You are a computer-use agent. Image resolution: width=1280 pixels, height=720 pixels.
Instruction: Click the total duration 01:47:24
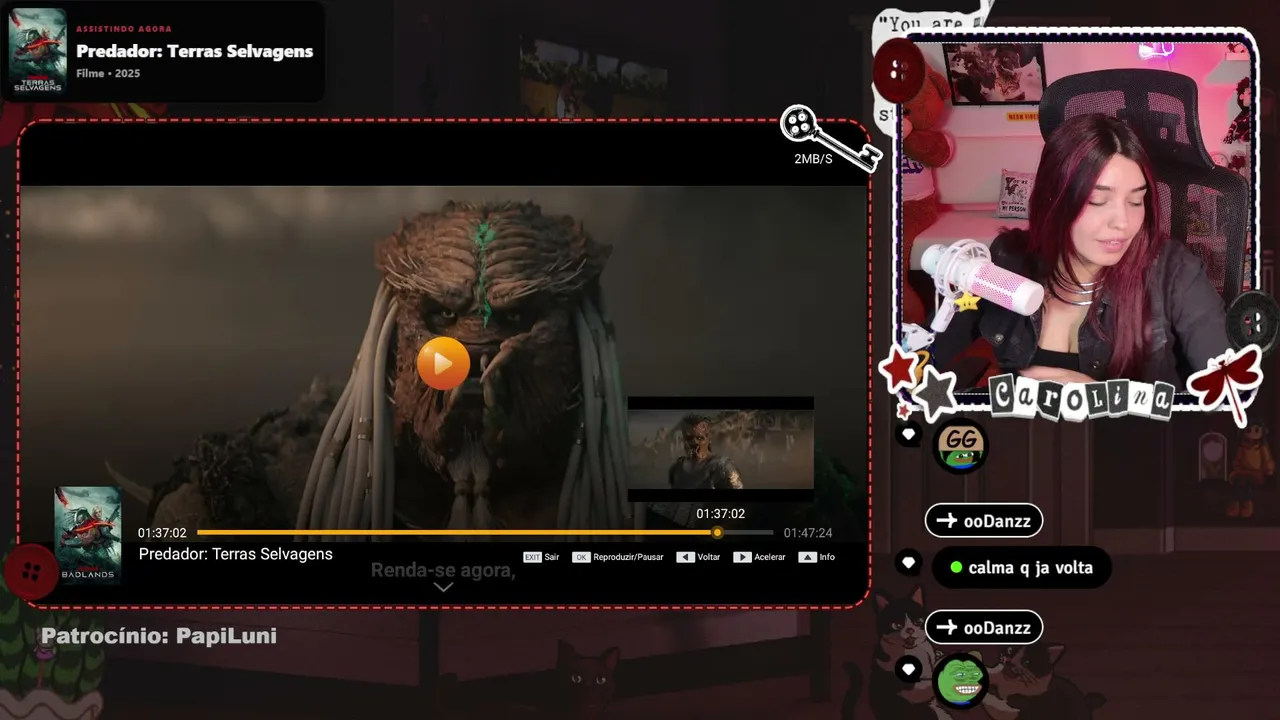[x=808, y=533]
